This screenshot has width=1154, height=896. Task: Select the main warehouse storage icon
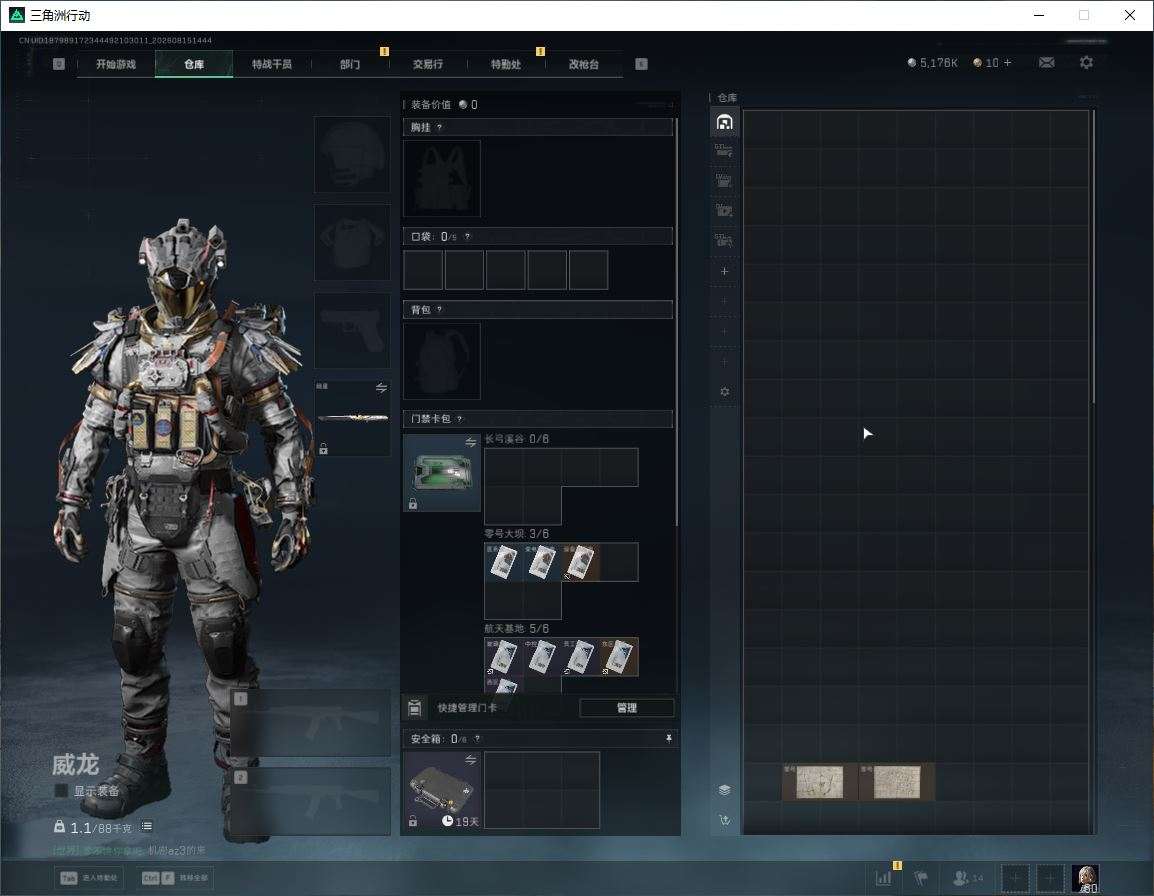click(x=724, y=122)
